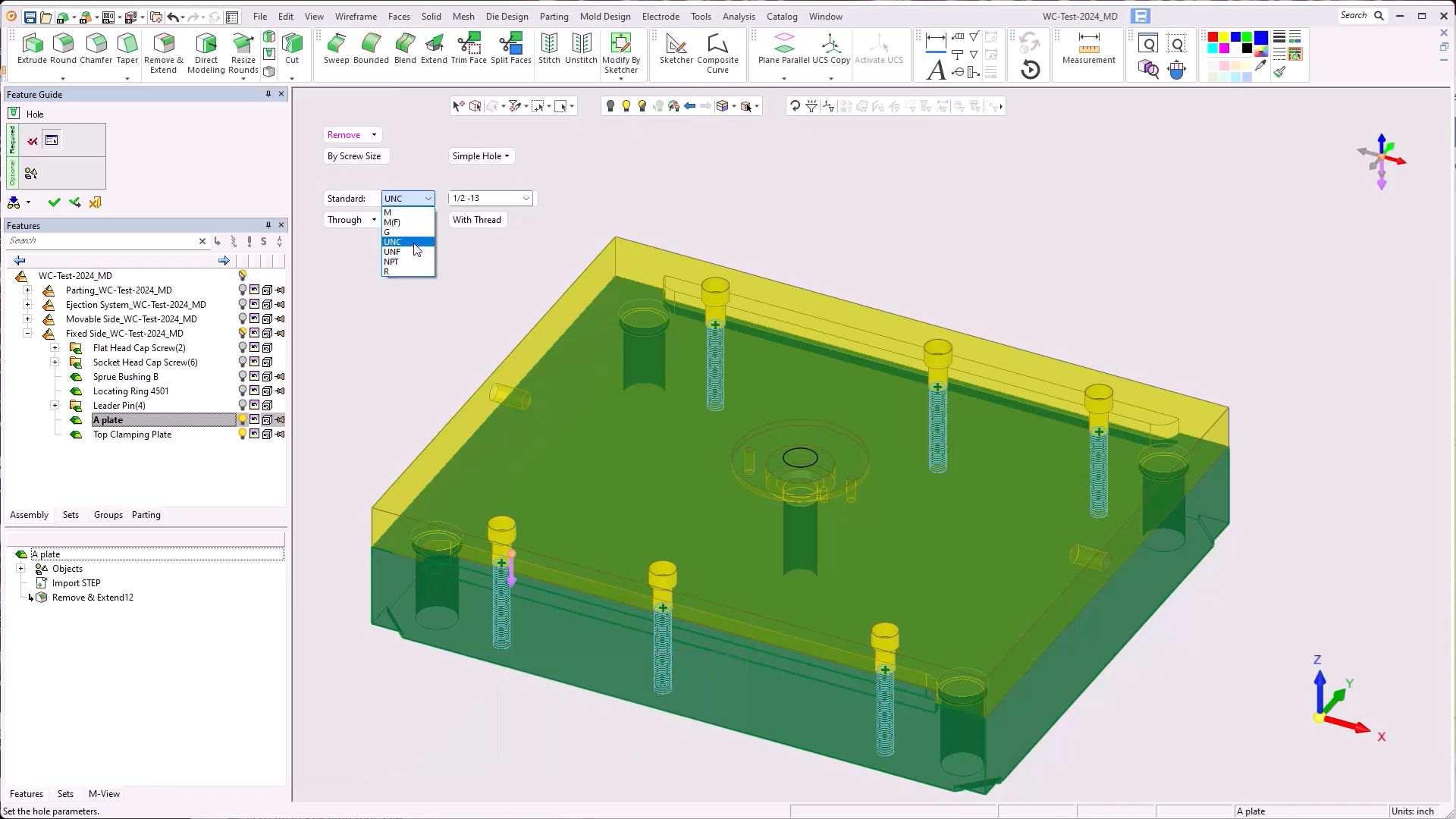Image resolution: width=1456 pixels, height=819 pixels.
Task: Pick the red color swatch
Action: click(x=1213, y=37)
